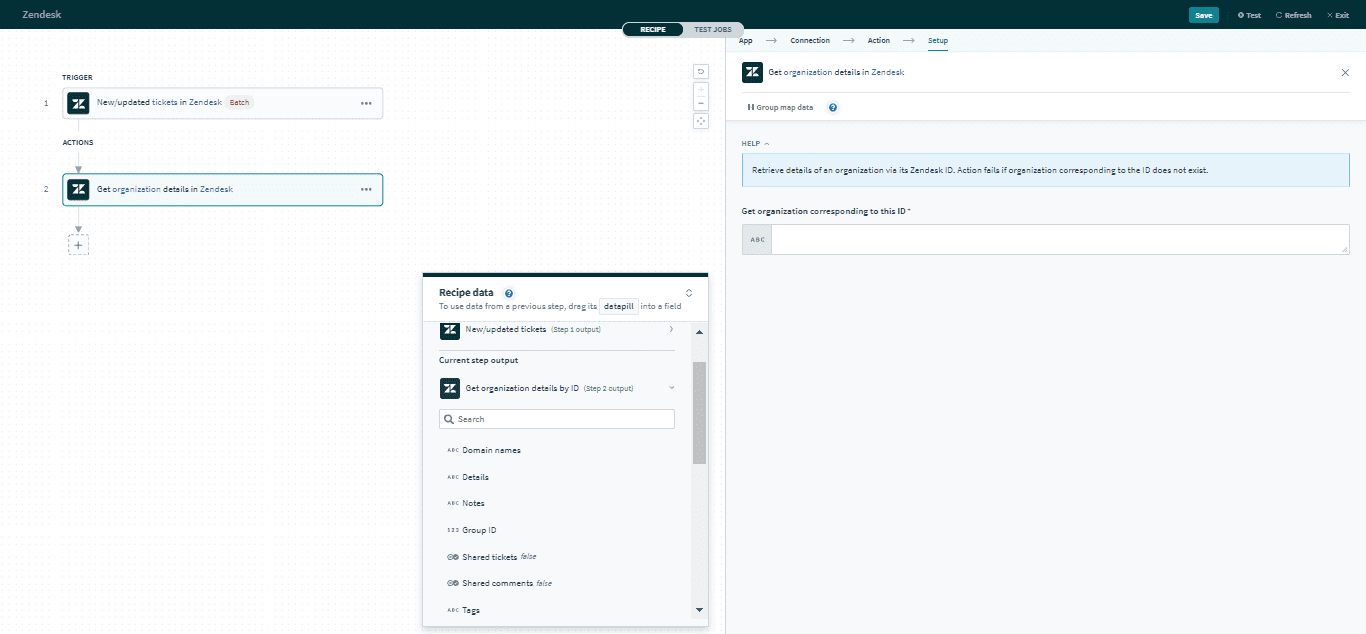
Task: Click the ABC data-type icon on the ID field
Action: point(756,239)
